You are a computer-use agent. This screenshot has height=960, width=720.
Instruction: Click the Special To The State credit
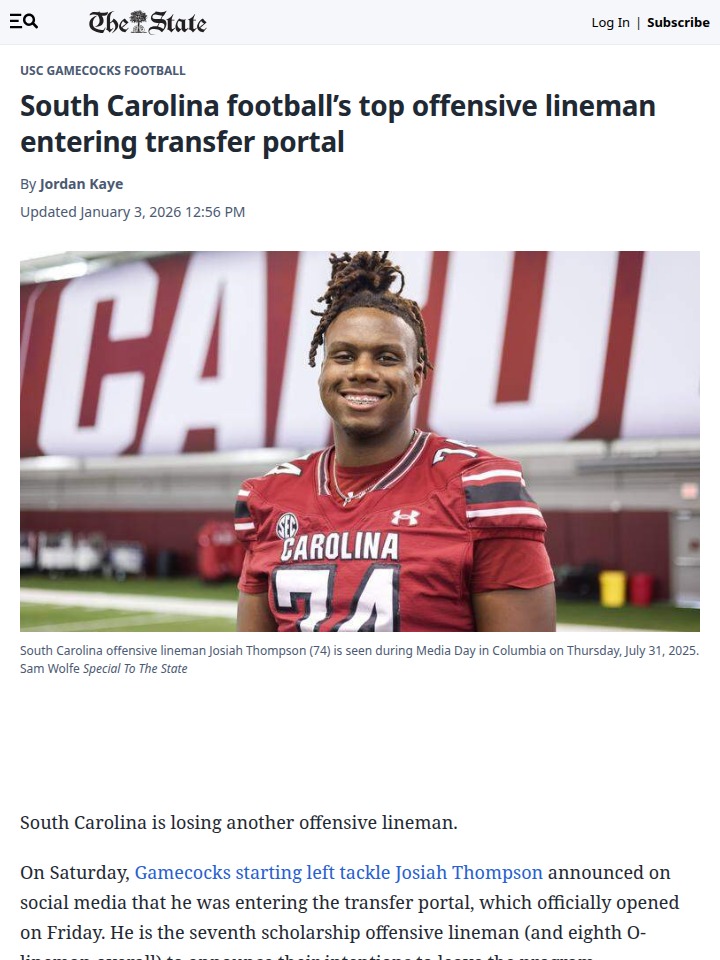pyautogui.click(x=135, y=669)
